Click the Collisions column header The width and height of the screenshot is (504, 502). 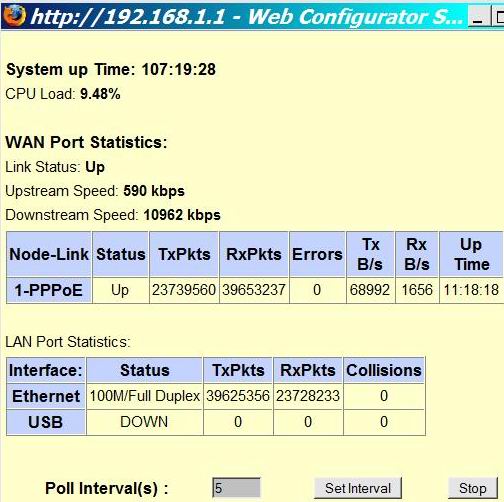(384, 370)
